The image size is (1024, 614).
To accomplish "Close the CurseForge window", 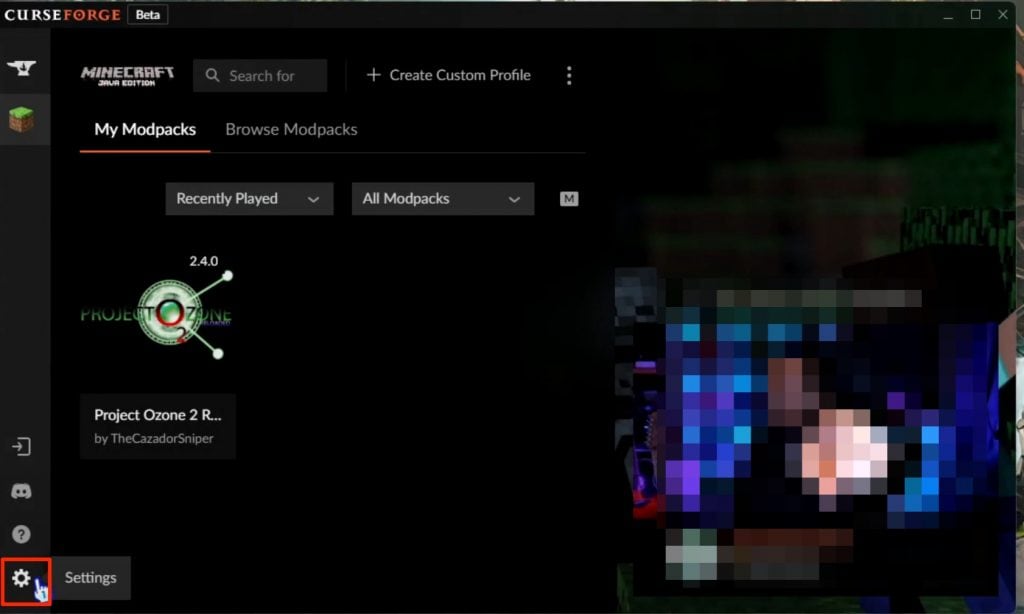I will [1003, 14].
